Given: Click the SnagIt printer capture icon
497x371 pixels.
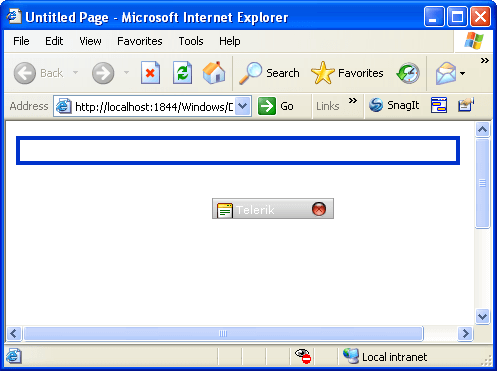Looking at the screenshot, I should 466,105.
